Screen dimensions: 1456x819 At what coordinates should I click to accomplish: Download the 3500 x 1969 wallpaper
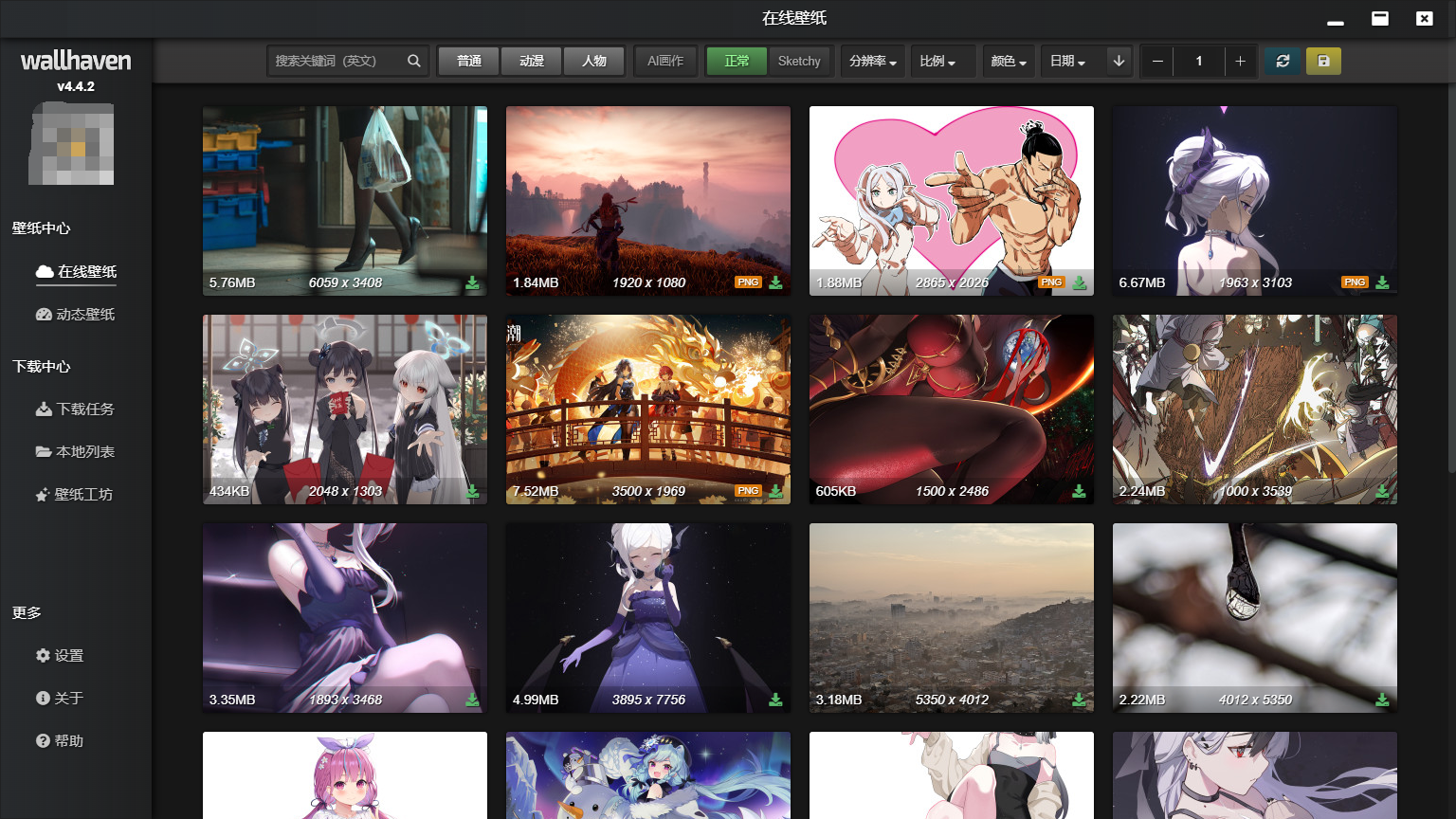tap(775, 491)
